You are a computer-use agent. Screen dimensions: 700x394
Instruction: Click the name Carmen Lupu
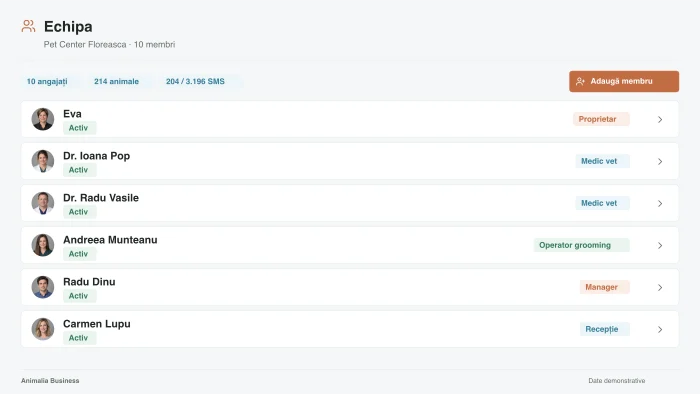[97, 323]
